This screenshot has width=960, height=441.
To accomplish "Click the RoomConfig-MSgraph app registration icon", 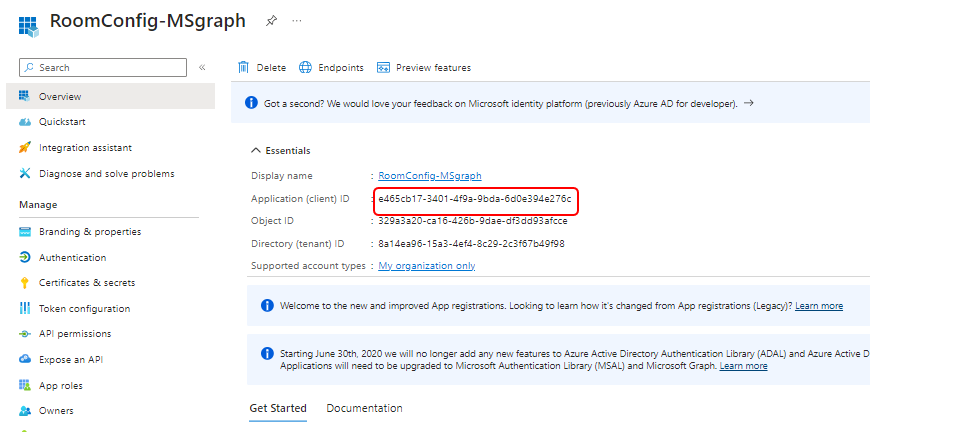I will click(29, 26).
